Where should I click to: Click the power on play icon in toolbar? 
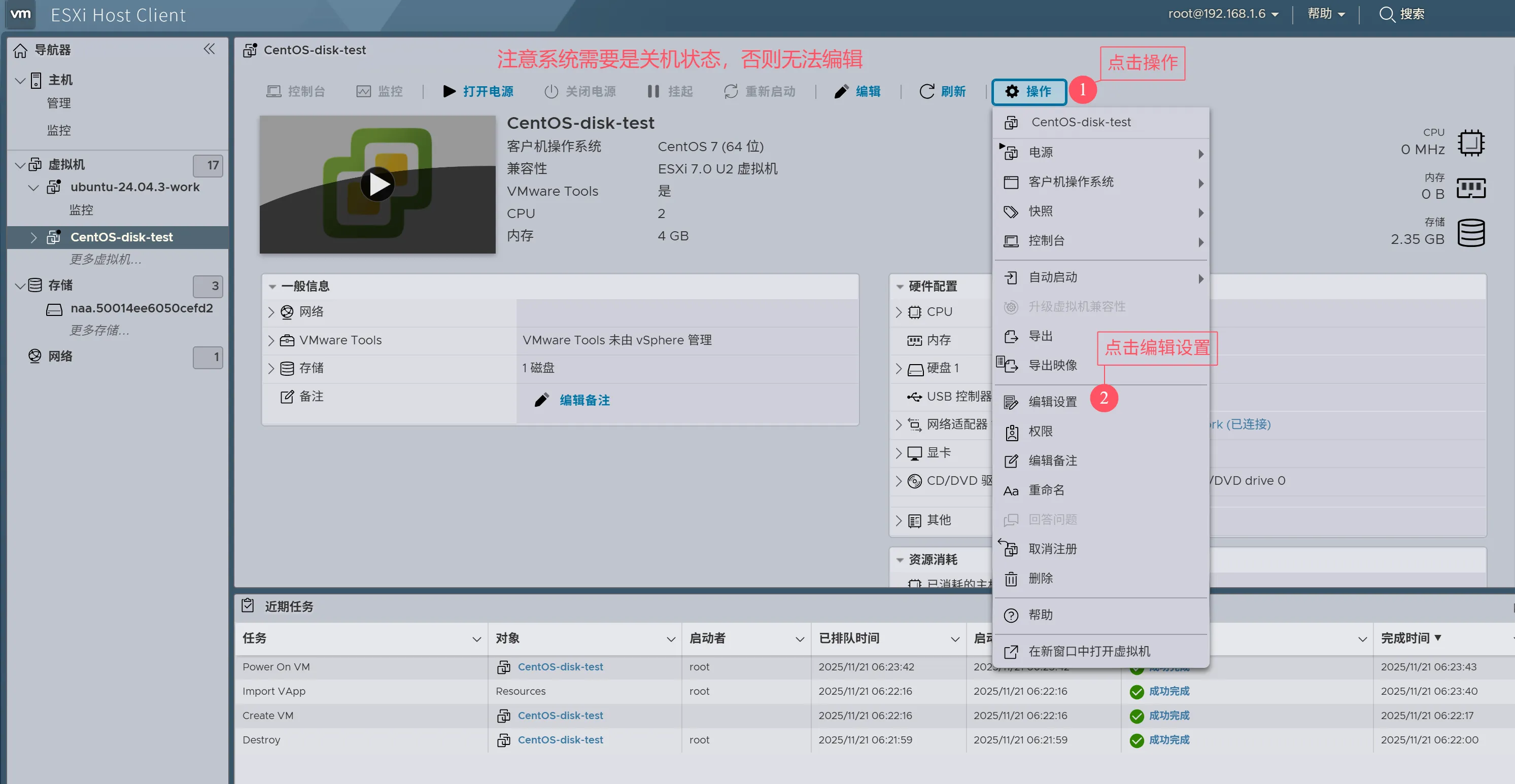(x=450, y=91)
